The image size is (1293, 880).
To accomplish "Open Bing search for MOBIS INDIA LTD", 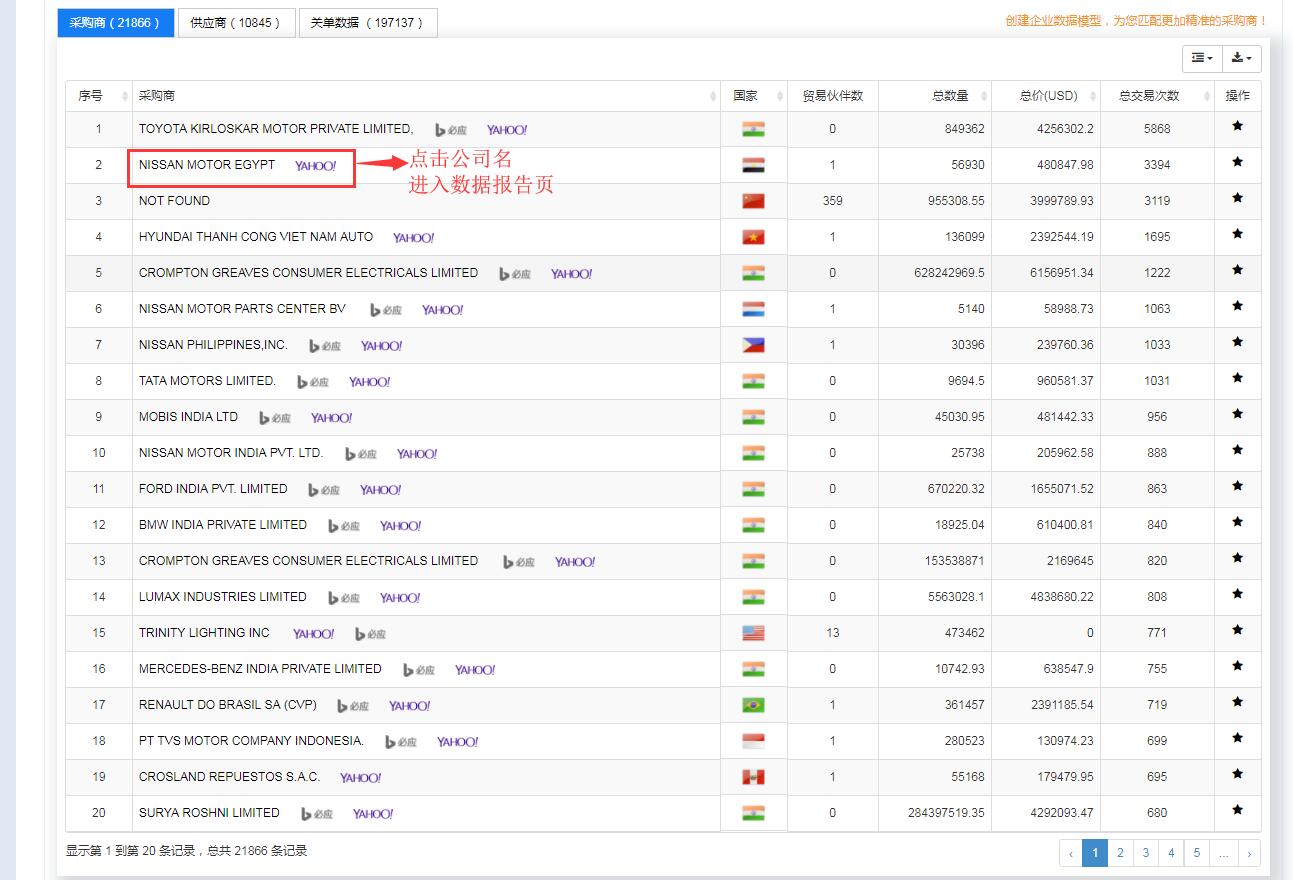I will pos(275,418).
